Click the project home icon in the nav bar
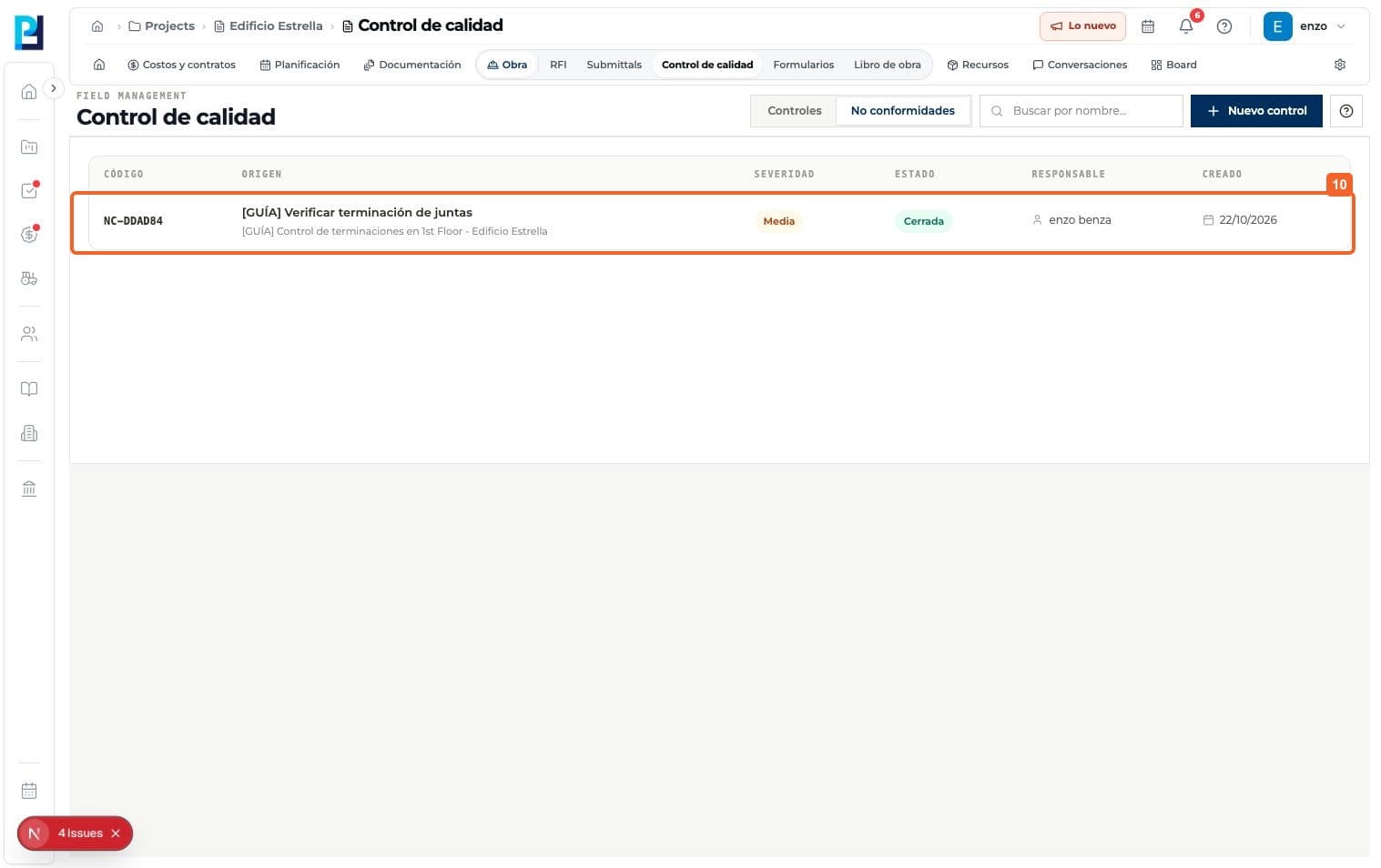The image size is (1381, 868). coord(99,65)
